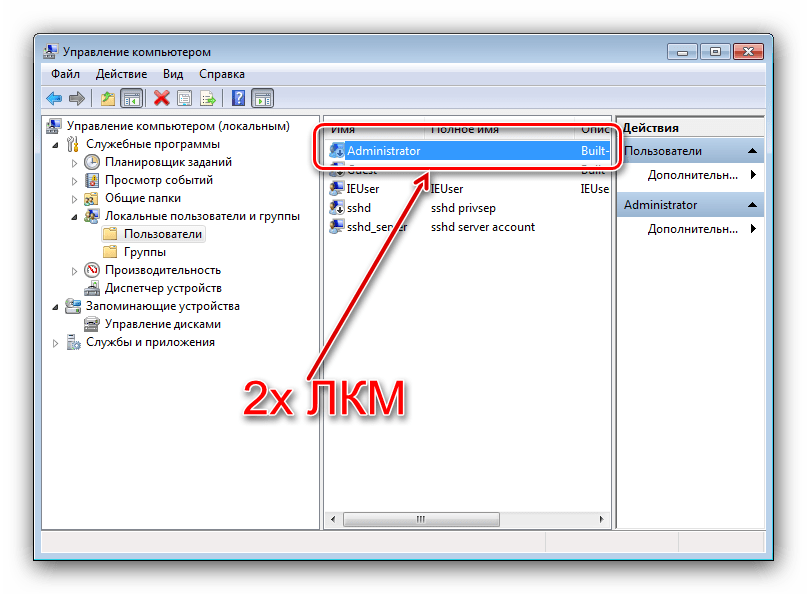
Task: Open the Вид menu
Action: tap(173, 74)
